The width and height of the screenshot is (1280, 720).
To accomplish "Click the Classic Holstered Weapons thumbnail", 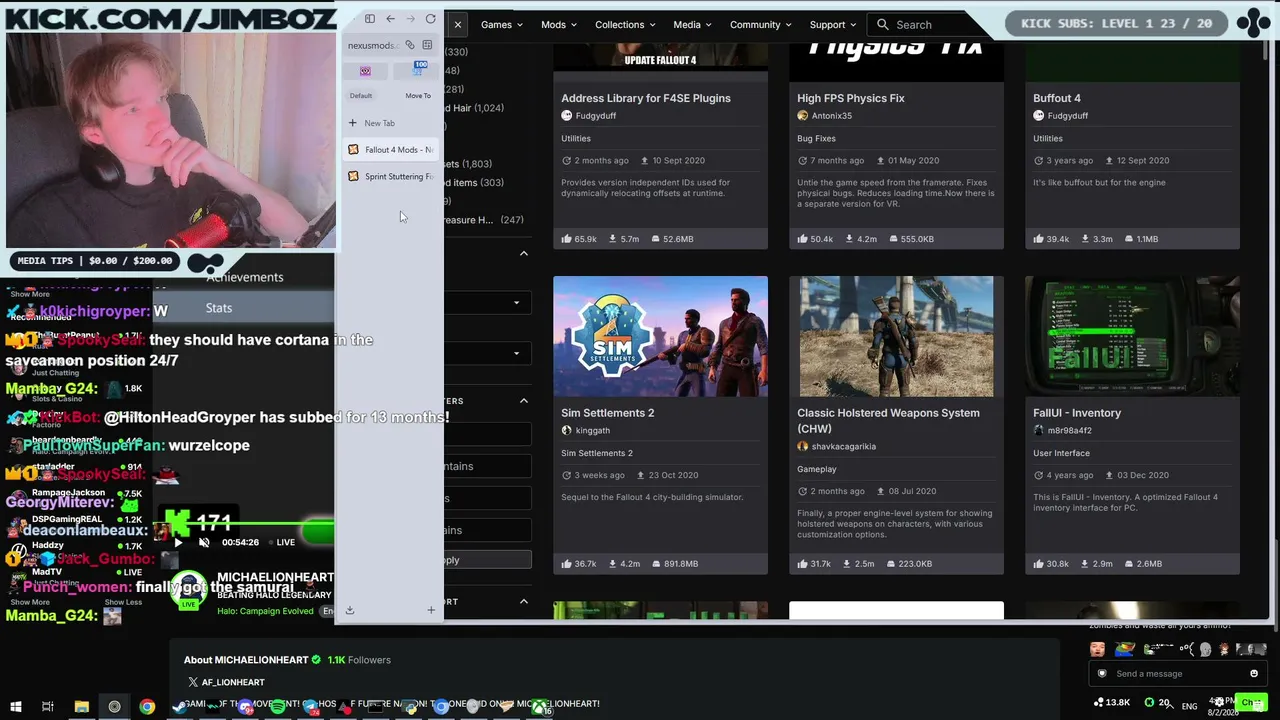I will (x=897, y=336).
